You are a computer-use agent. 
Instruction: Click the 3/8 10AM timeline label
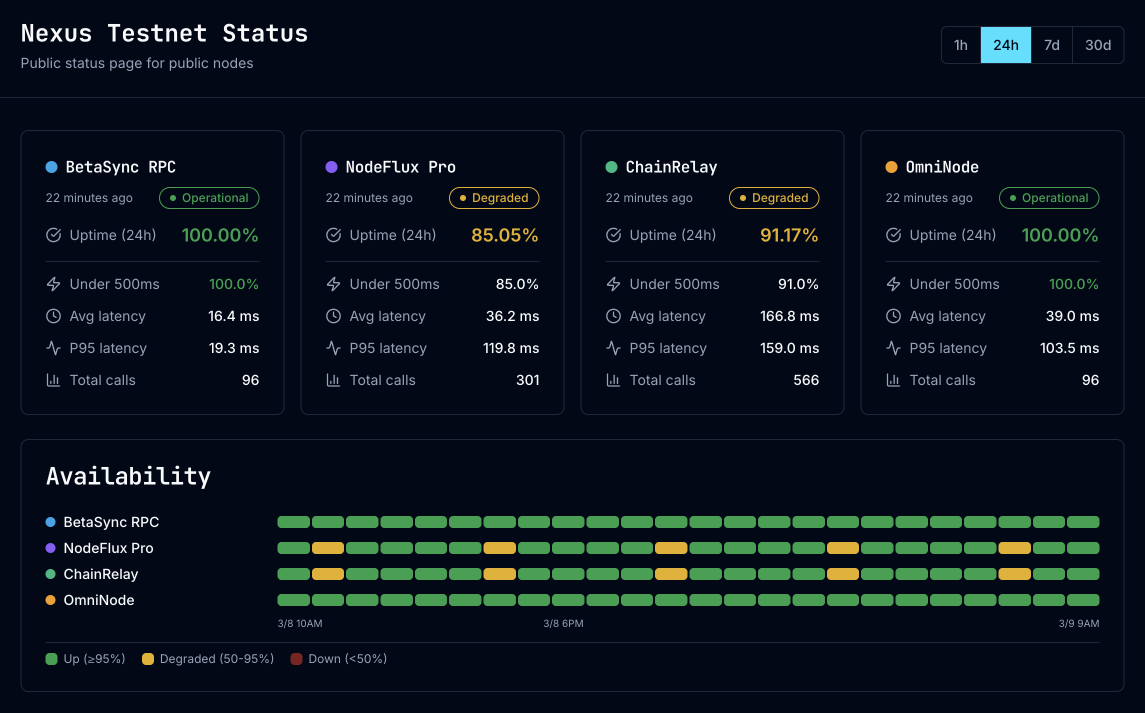[299, 624]
